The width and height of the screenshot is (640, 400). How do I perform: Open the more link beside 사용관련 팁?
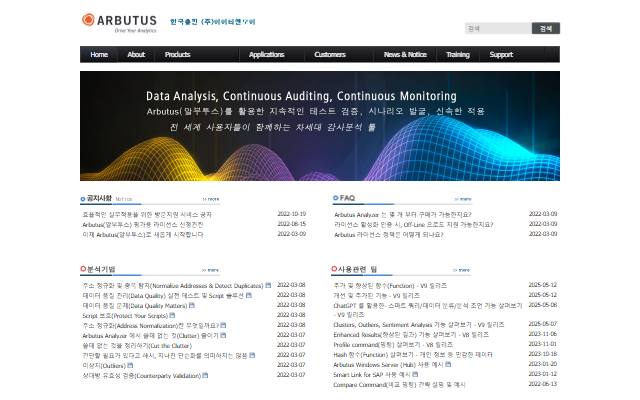click(461, 270)
